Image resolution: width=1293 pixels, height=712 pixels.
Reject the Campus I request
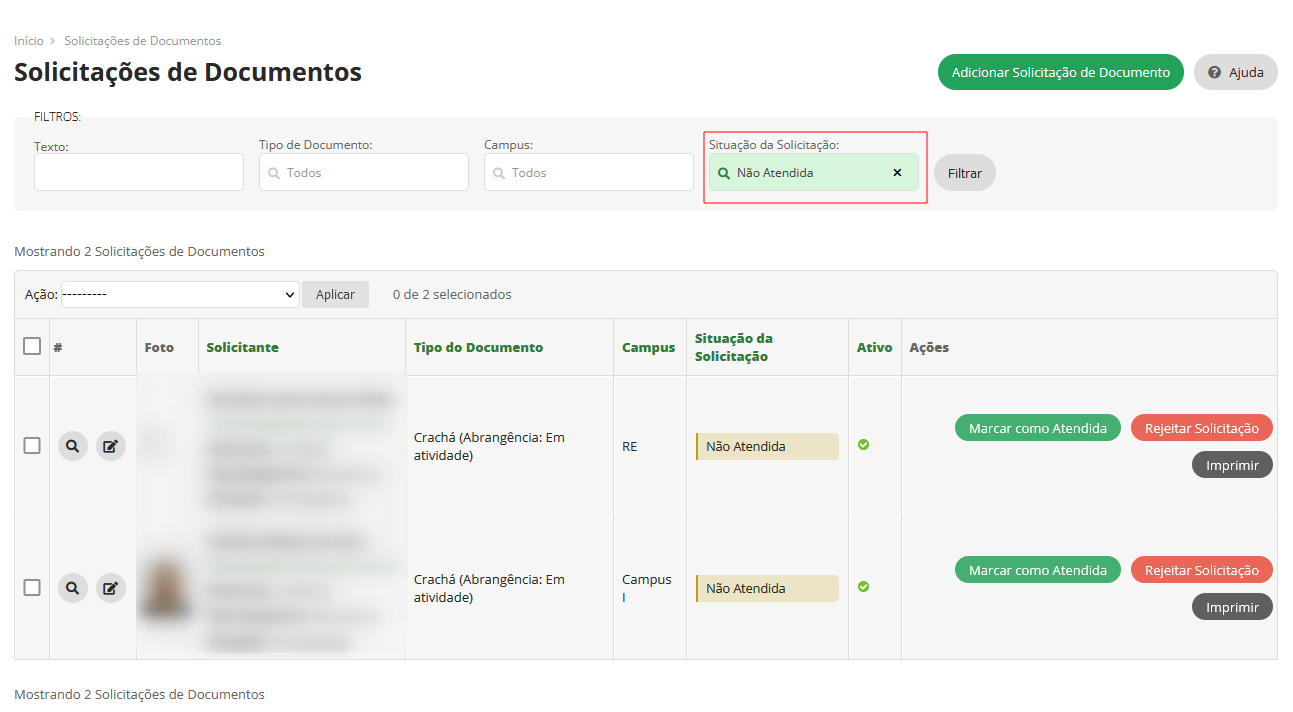coord(1202,570)
